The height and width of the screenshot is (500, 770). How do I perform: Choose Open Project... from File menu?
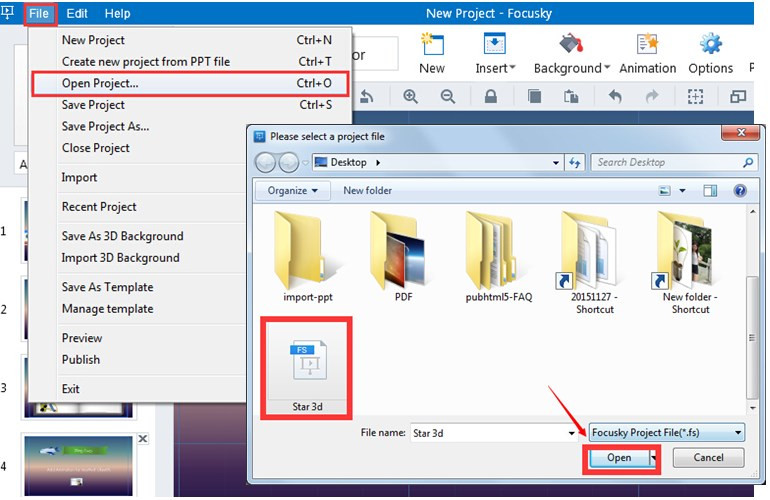point(190,83)
